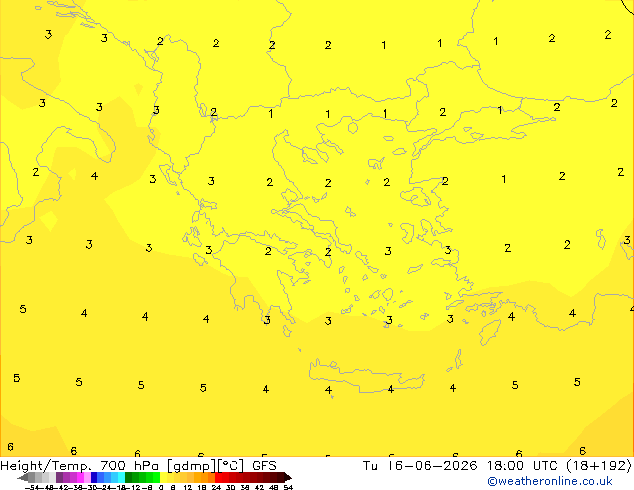Click the '54' legend scale value
This screenshot has height=490, width=634.
(x=288, y=487)
